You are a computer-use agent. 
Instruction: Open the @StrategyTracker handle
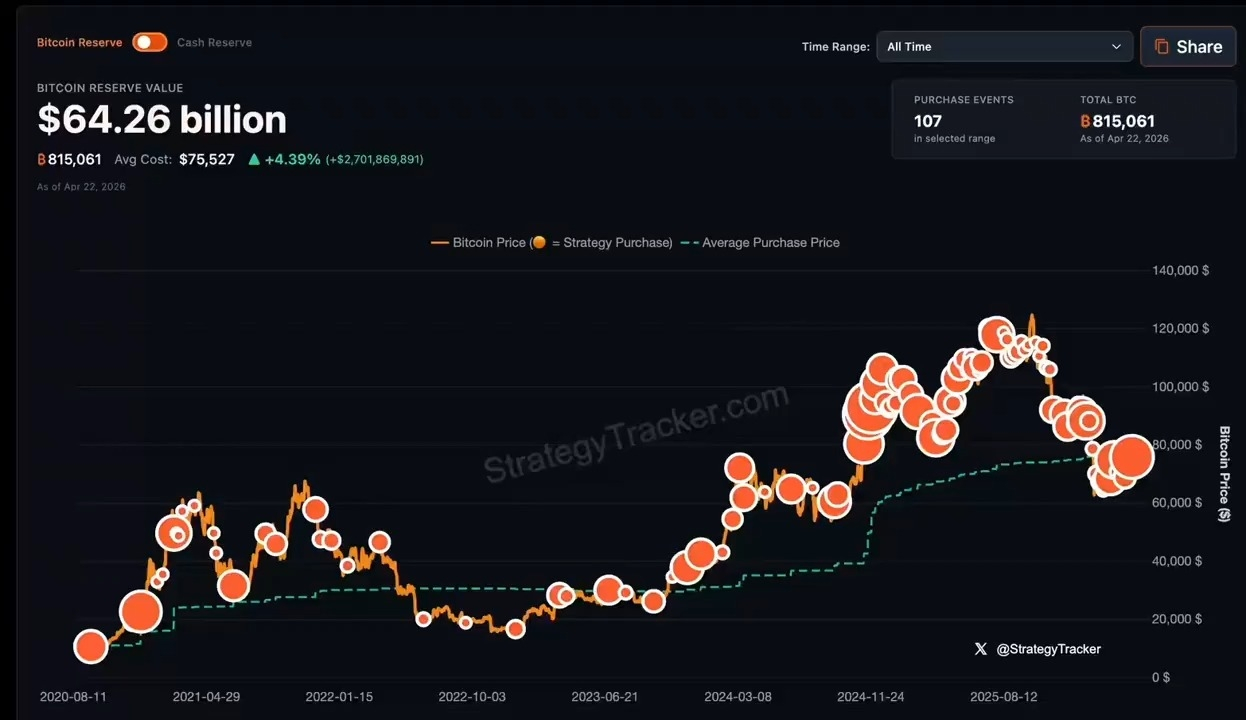(x=1048, y=649)
